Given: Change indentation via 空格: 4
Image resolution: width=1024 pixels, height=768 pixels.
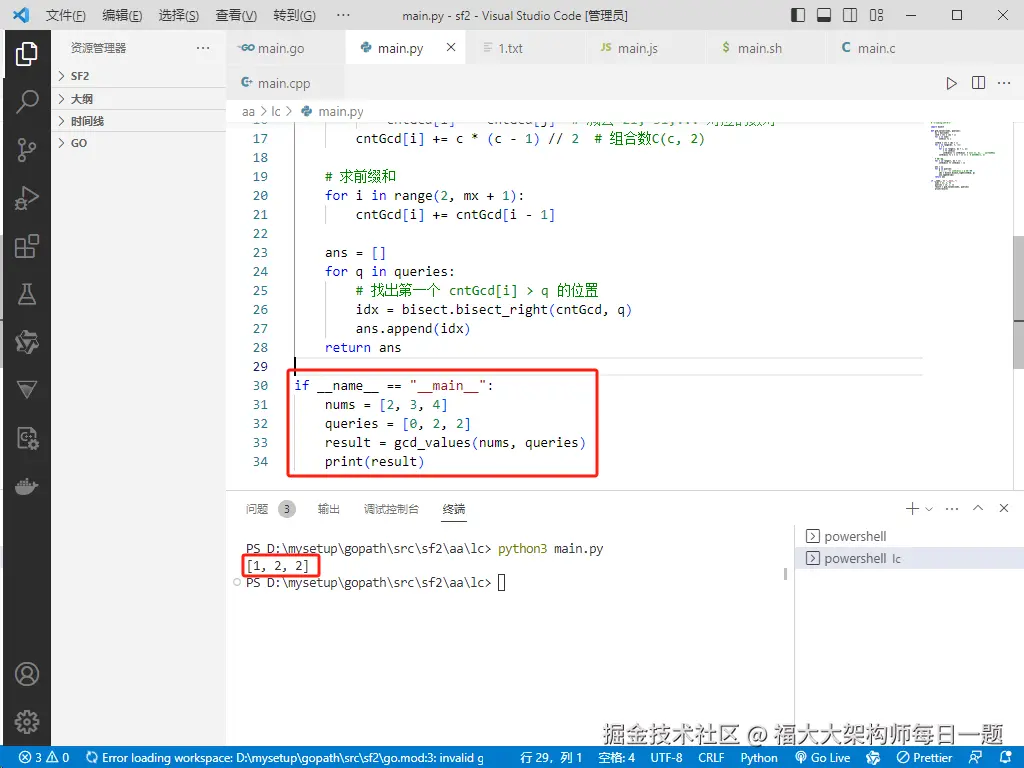Looking at the screenshot, I should pyautogui.click(x=616, y=758).
